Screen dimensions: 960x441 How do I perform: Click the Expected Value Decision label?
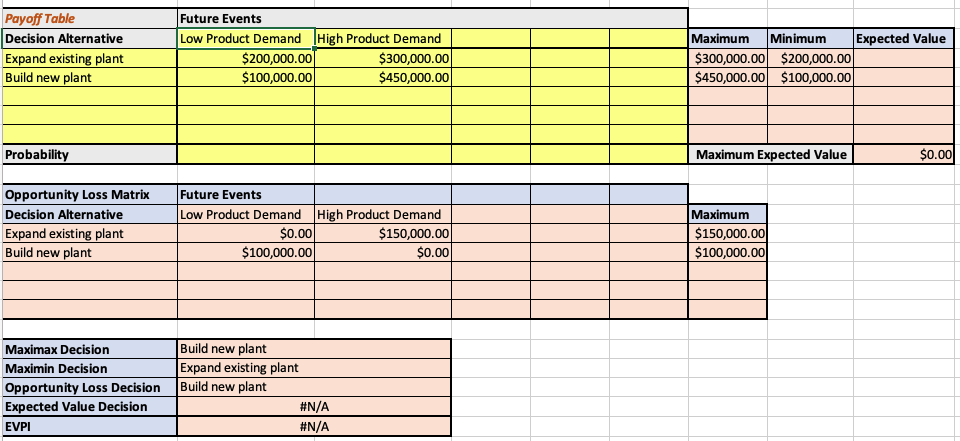coord(90,407)
